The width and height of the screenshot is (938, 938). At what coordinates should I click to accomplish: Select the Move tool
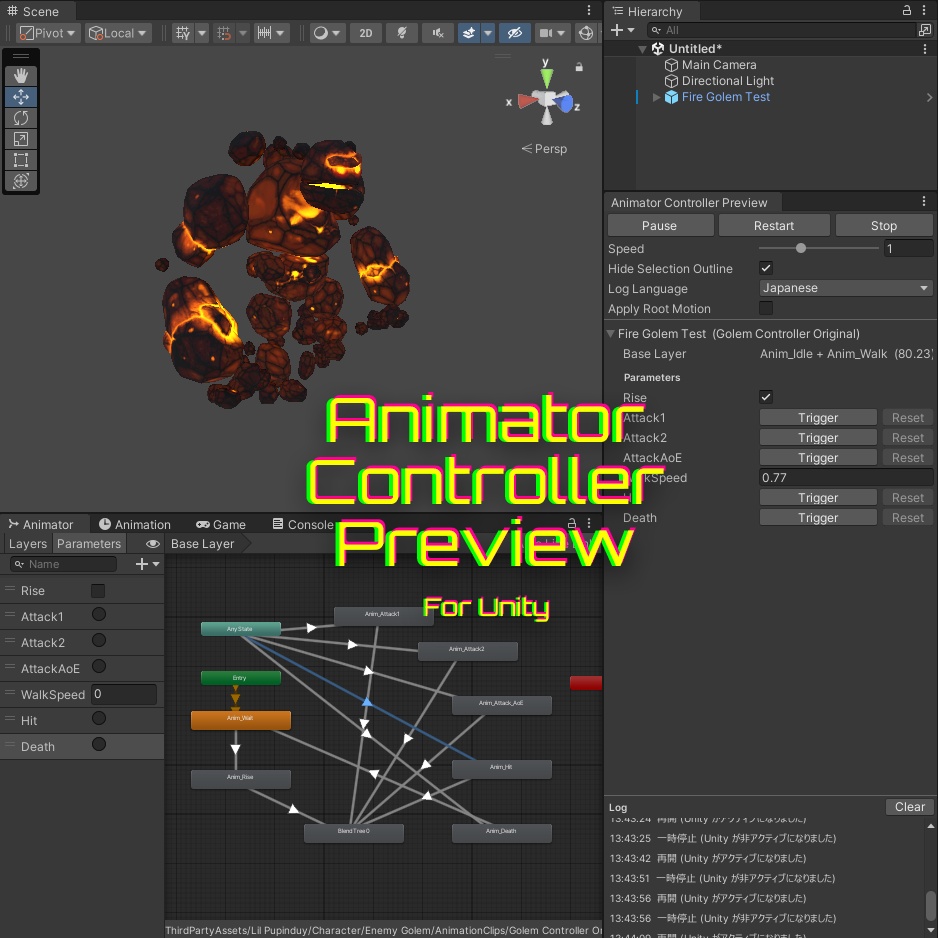21,97
